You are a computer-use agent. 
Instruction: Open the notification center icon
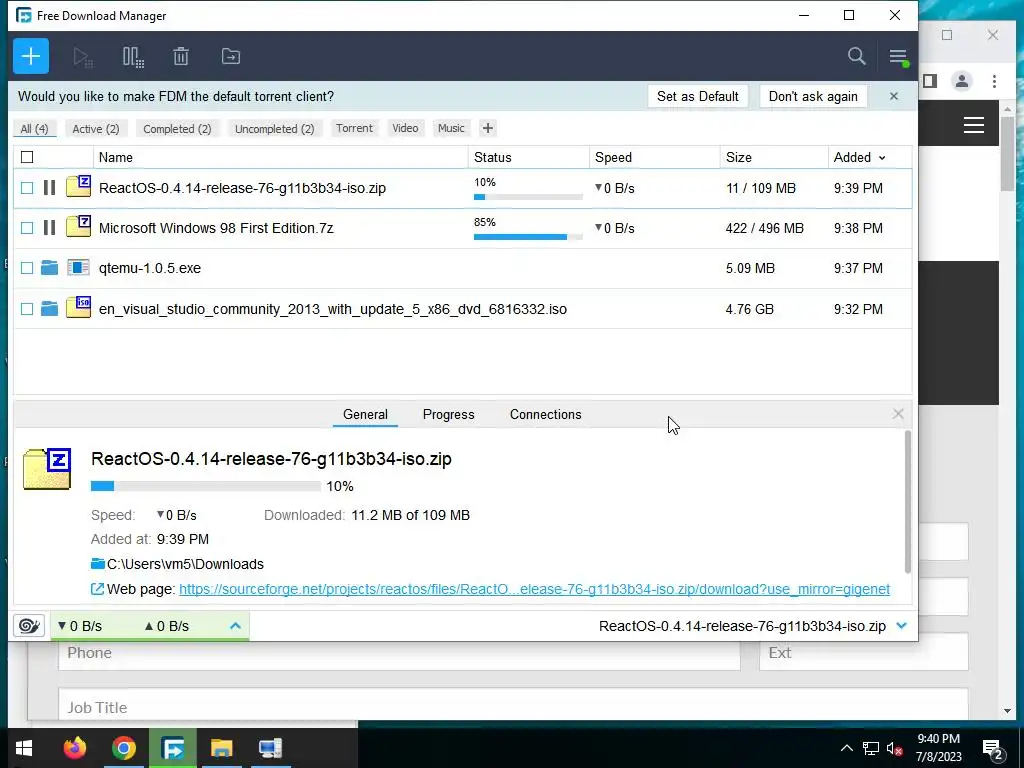pyautogui.click(x=992, y=748)
